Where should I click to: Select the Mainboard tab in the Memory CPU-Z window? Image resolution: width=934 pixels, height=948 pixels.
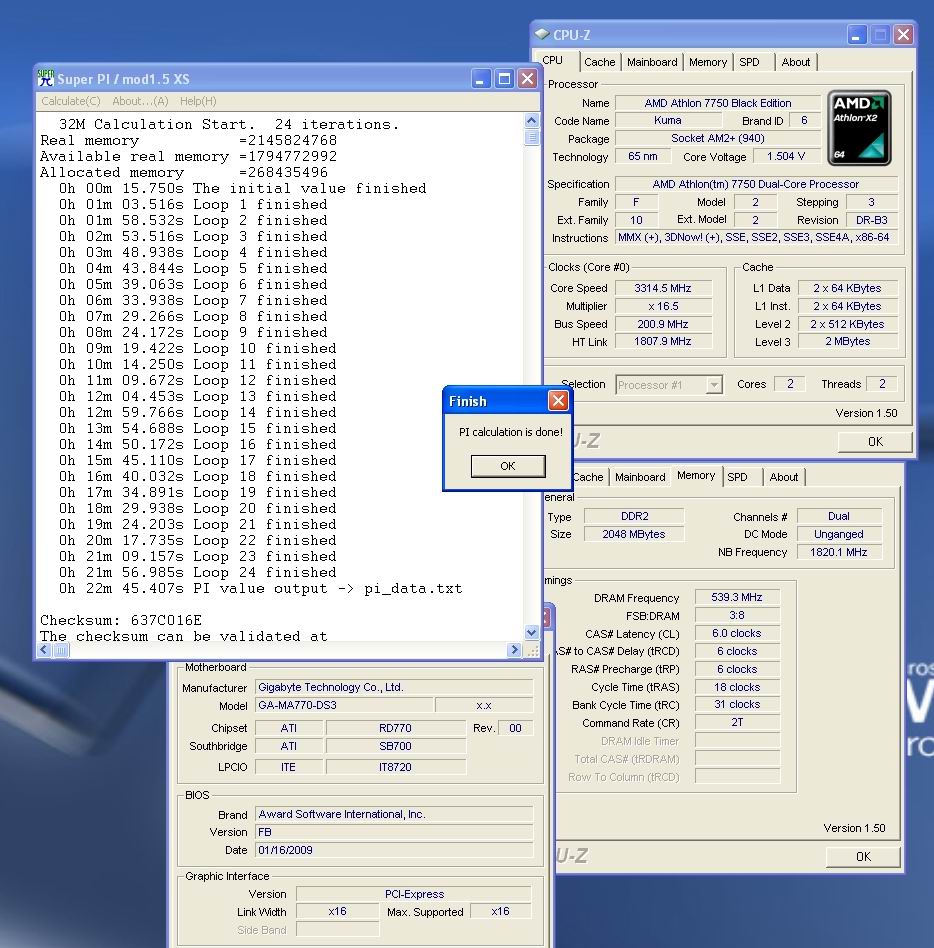pyautogui.click(x=640, y=477)
